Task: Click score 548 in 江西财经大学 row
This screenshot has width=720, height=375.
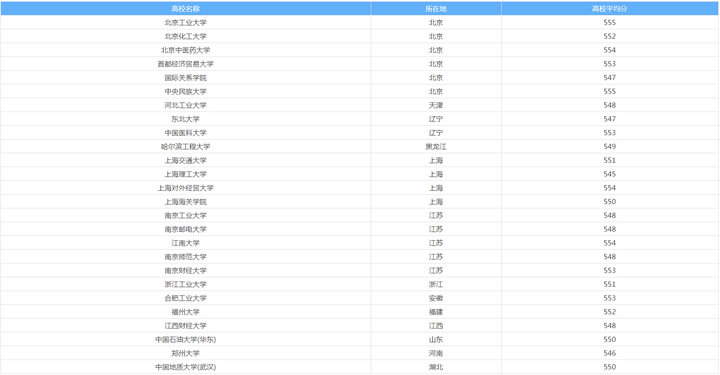Action: point(609,325)
